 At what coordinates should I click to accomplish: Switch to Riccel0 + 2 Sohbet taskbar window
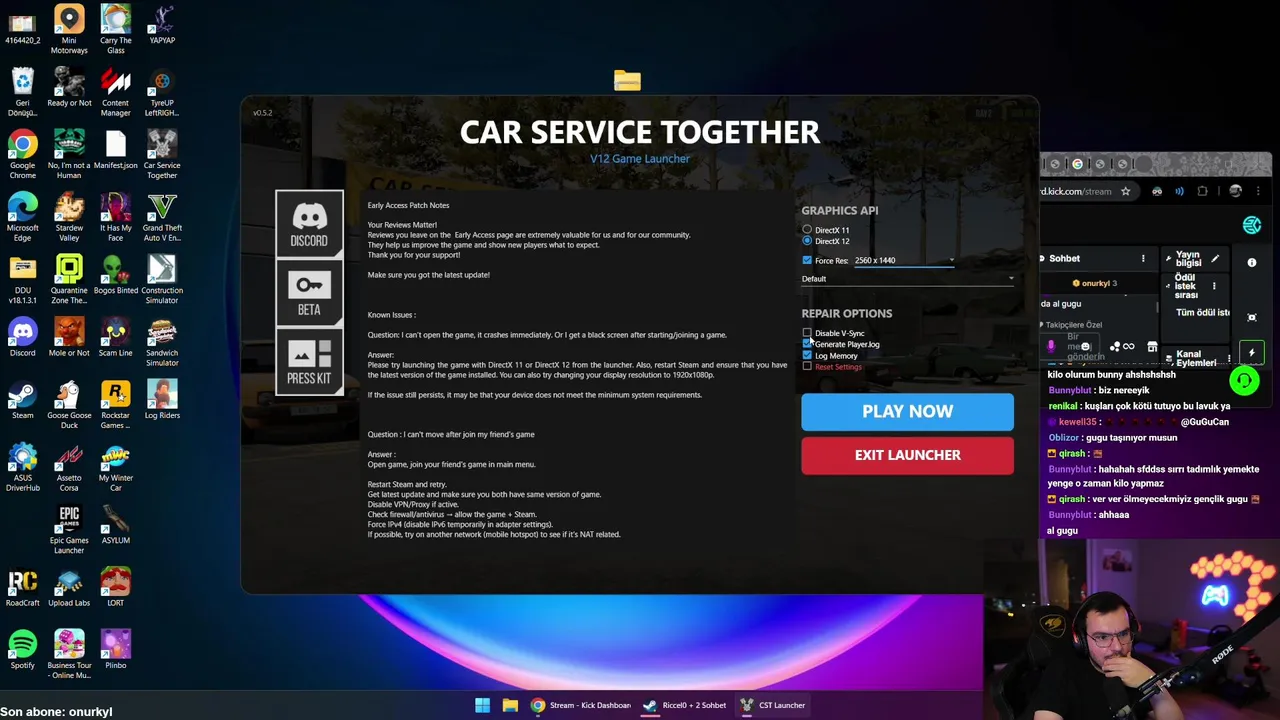685,705
